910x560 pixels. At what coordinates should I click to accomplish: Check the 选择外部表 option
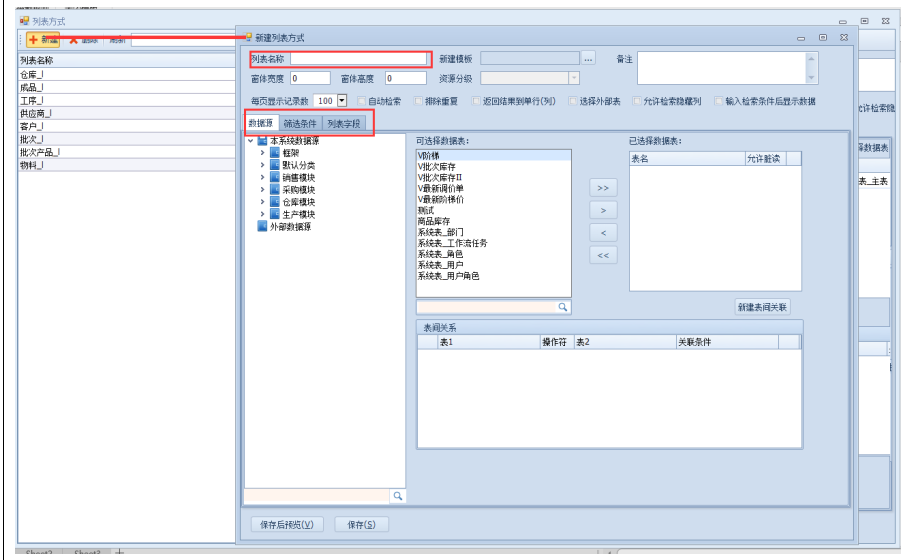[573, 101]
